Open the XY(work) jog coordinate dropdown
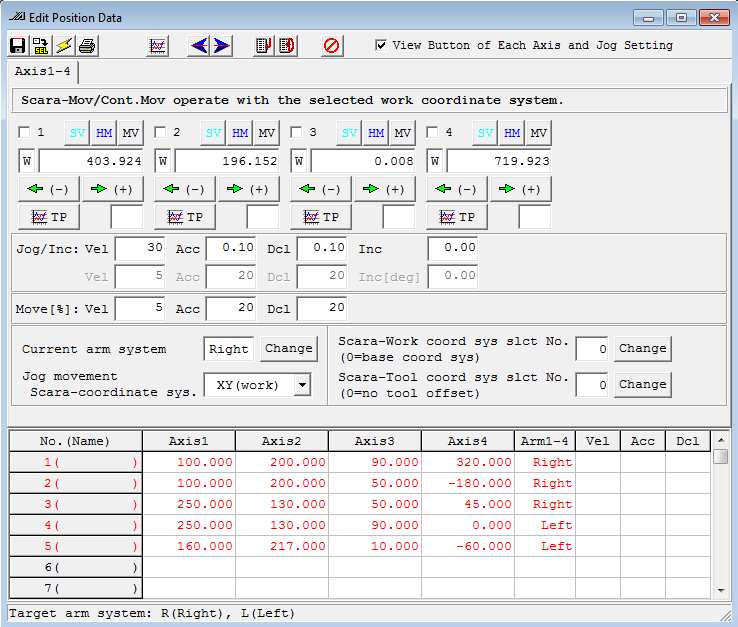Image resolution: width=738 pixels, height=627 pixels. click(302, 385)
